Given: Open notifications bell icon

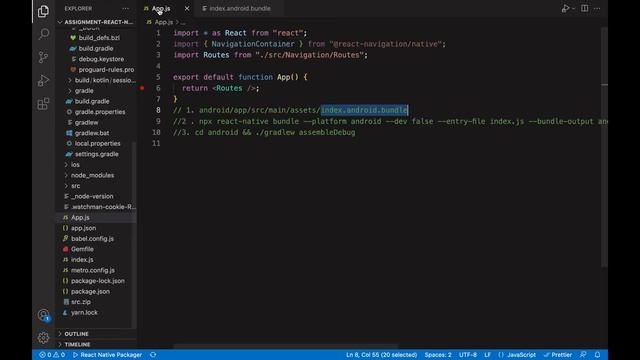Looking at the screenshot, I should tap(598, 355).
